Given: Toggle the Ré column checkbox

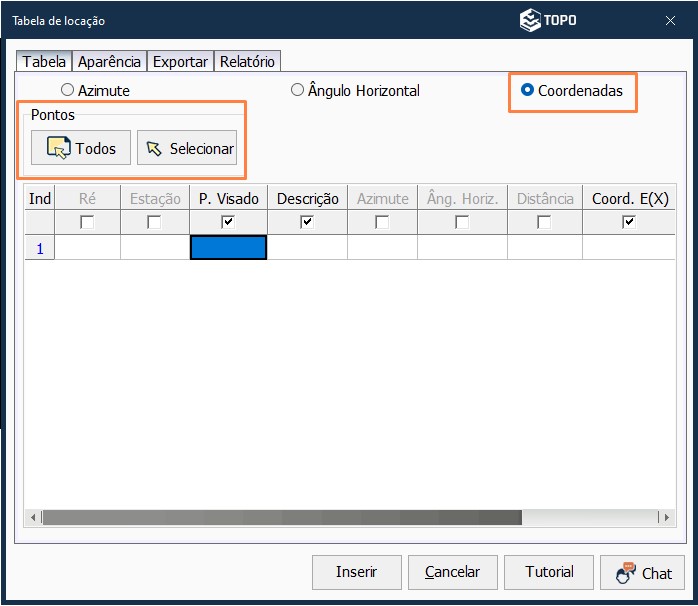Looking at the screenshot, I should 87,222.
